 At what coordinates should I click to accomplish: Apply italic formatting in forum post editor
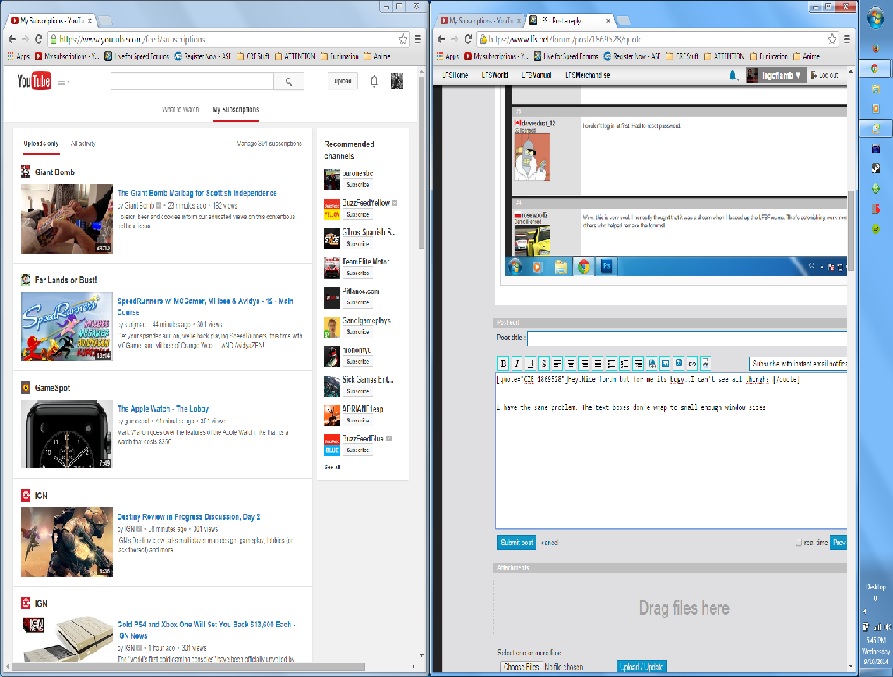pyautogui.click(x=517, y=363)
